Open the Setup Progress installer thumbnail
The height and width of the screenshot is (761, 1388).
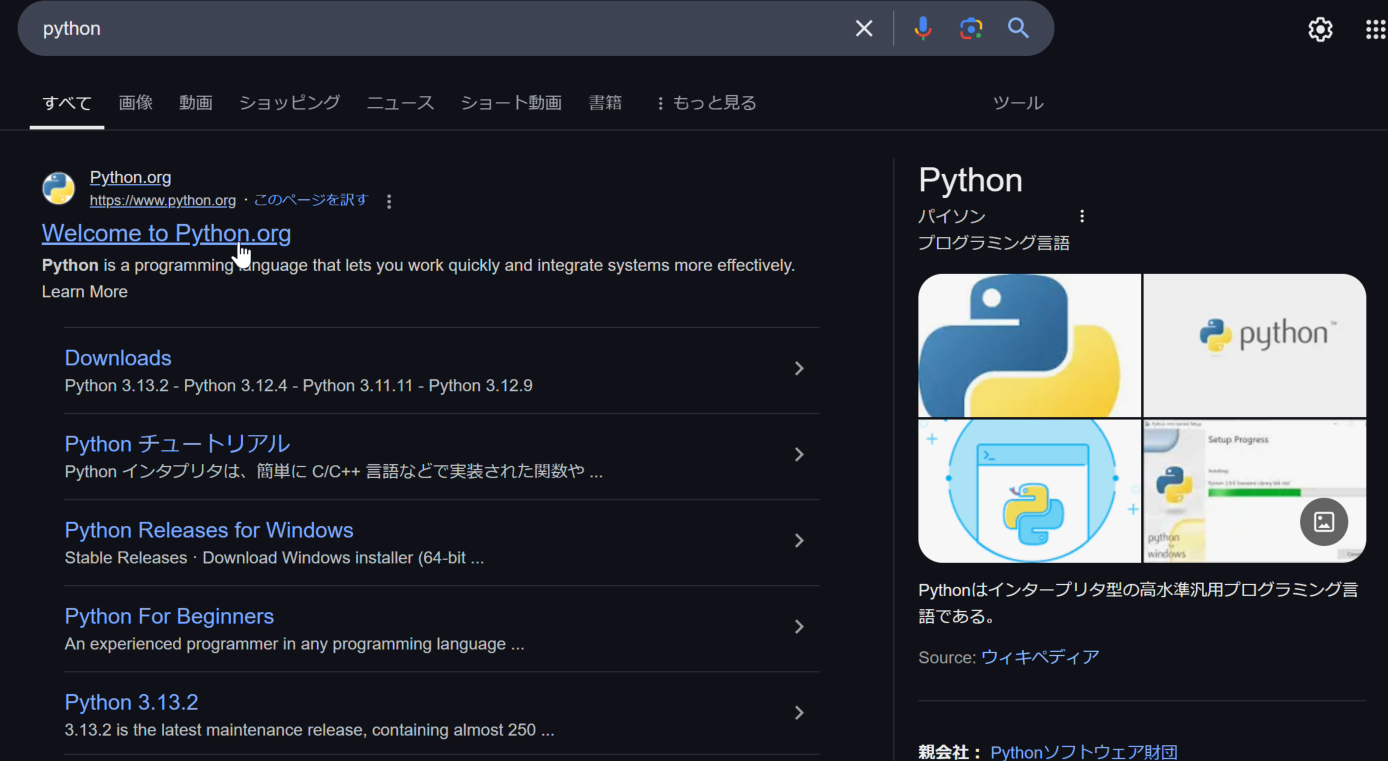(1255, 491)
